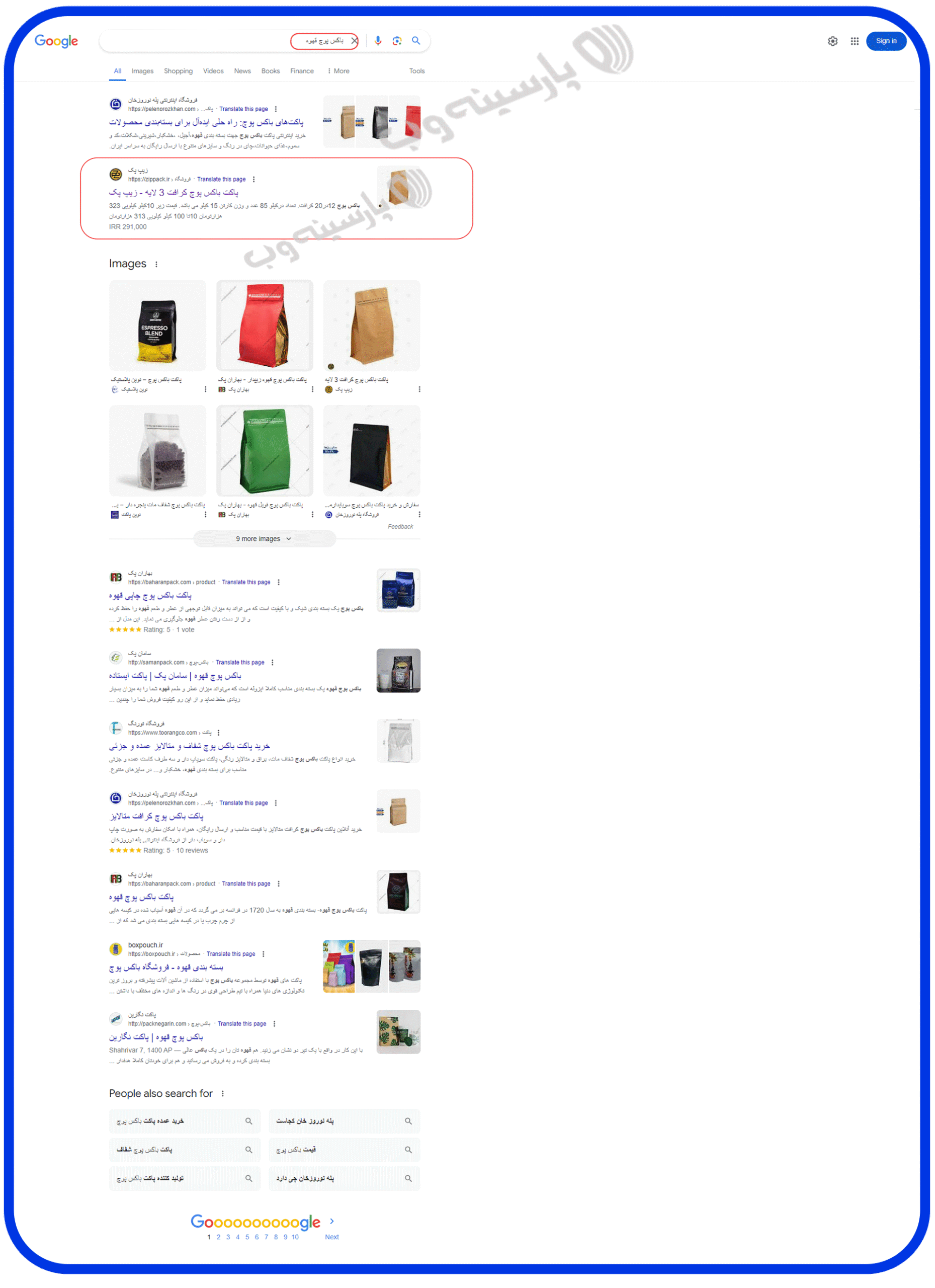The height and width of the screenshot is (1288, 935).
Task: Open the green coffee pouch image
Action: coord(265,451)
